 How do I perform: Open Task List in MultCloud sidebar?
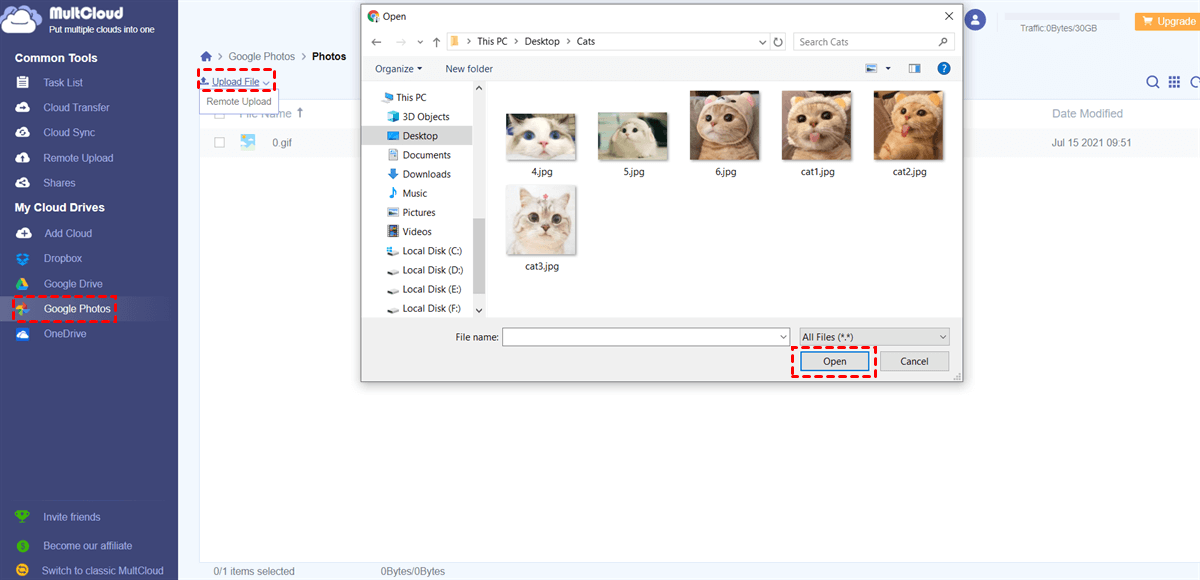[x=62, y=82]
